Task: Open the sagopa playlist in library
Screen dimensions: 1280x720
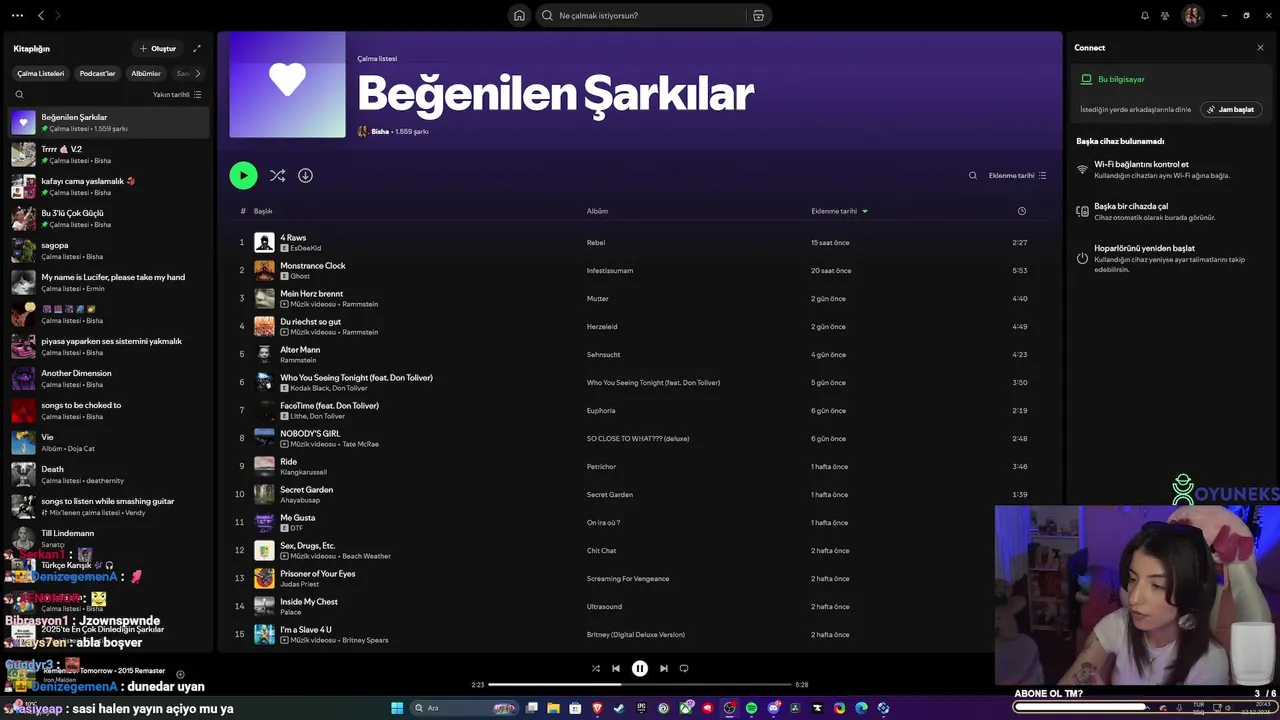Action: (x=108, y=250)
